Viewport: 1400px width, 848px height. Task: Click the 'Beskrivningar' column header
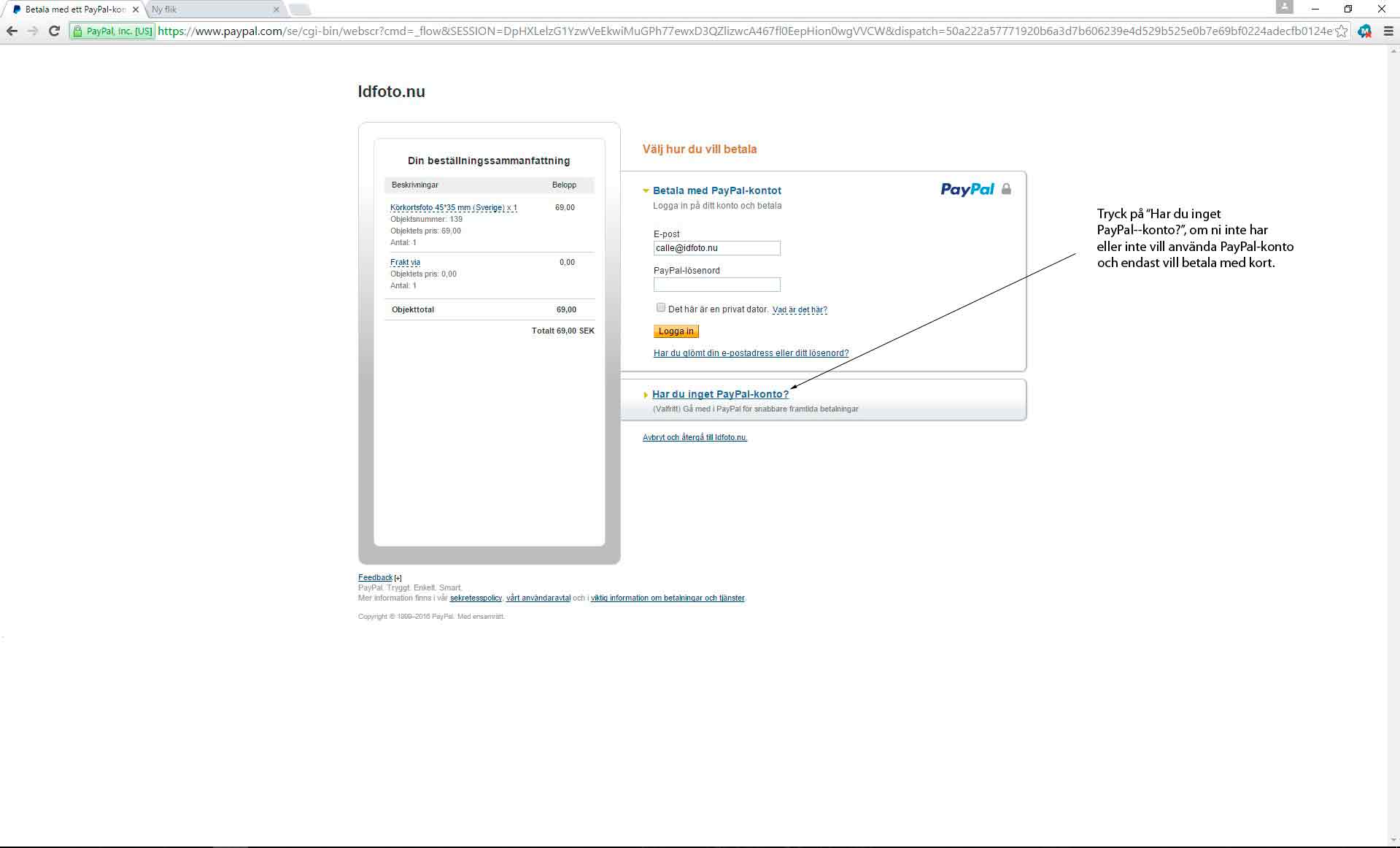point(415,185)
